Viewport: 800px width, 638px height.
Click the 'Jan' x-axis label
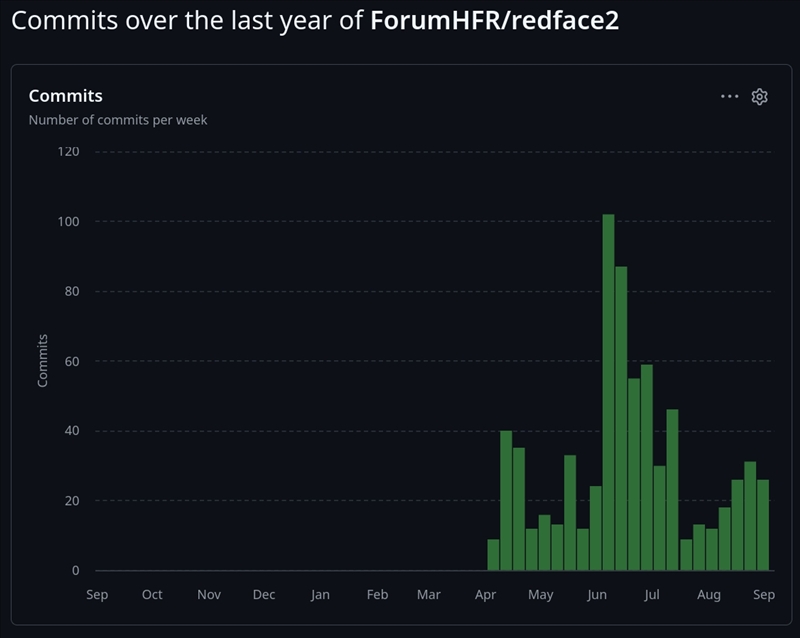(x=320, y=595)
